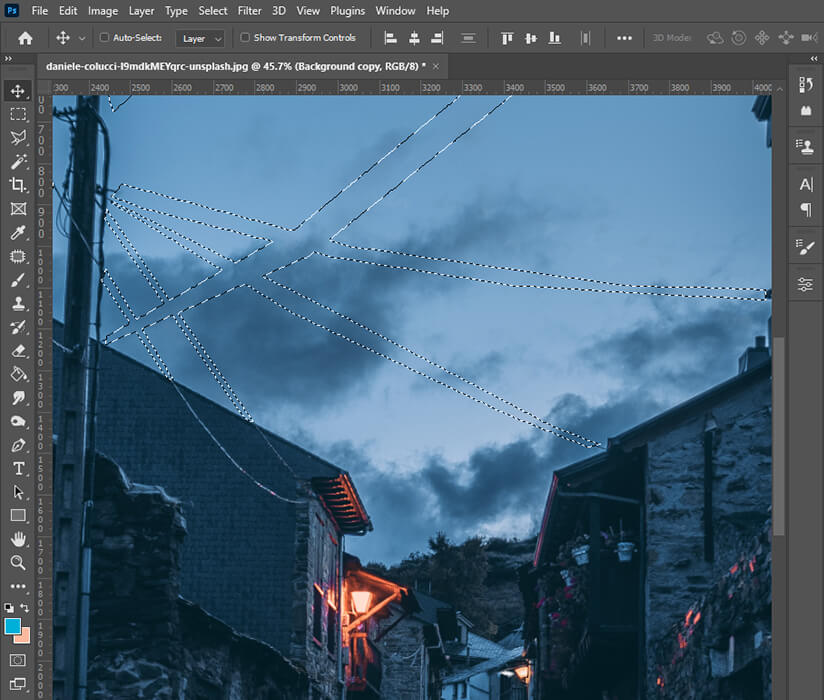824x700 pixels.
Task: Go to Home screen icon
Action: click(x=25, y=38)
